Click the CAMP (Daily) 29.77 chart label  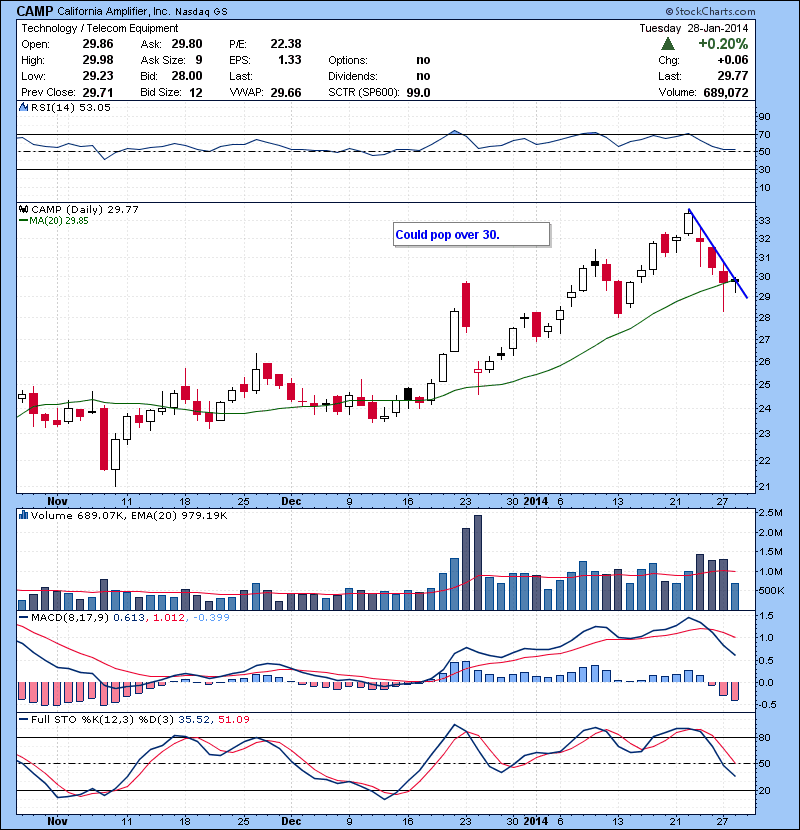coord(85,210)
